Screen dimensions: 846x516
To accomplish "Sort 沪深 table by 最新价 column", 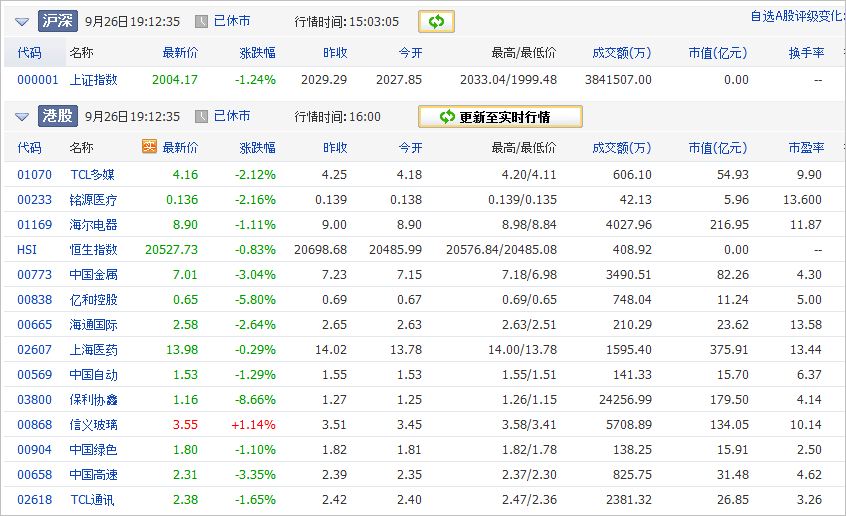I will tap(180, 53).
